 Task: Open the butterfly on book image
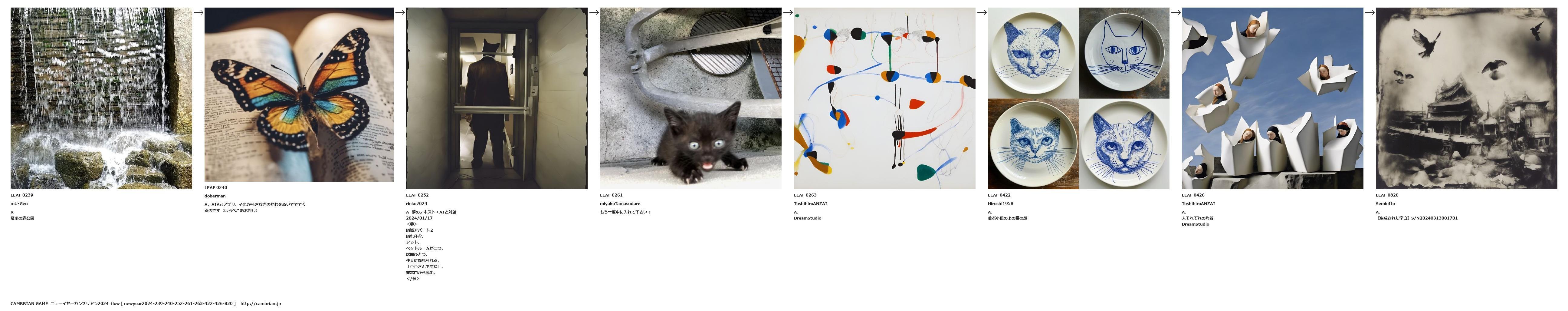tap(299, 94)
